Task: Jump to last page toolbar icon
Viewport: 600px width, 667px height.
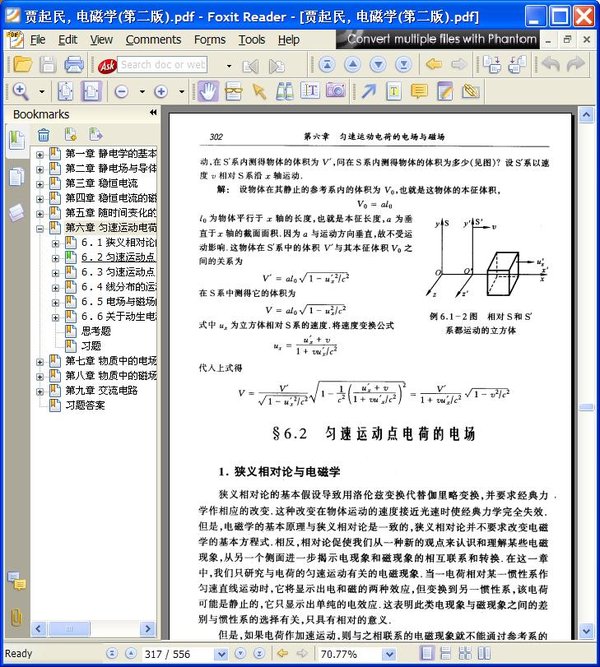Action: (x=403, y=65)
